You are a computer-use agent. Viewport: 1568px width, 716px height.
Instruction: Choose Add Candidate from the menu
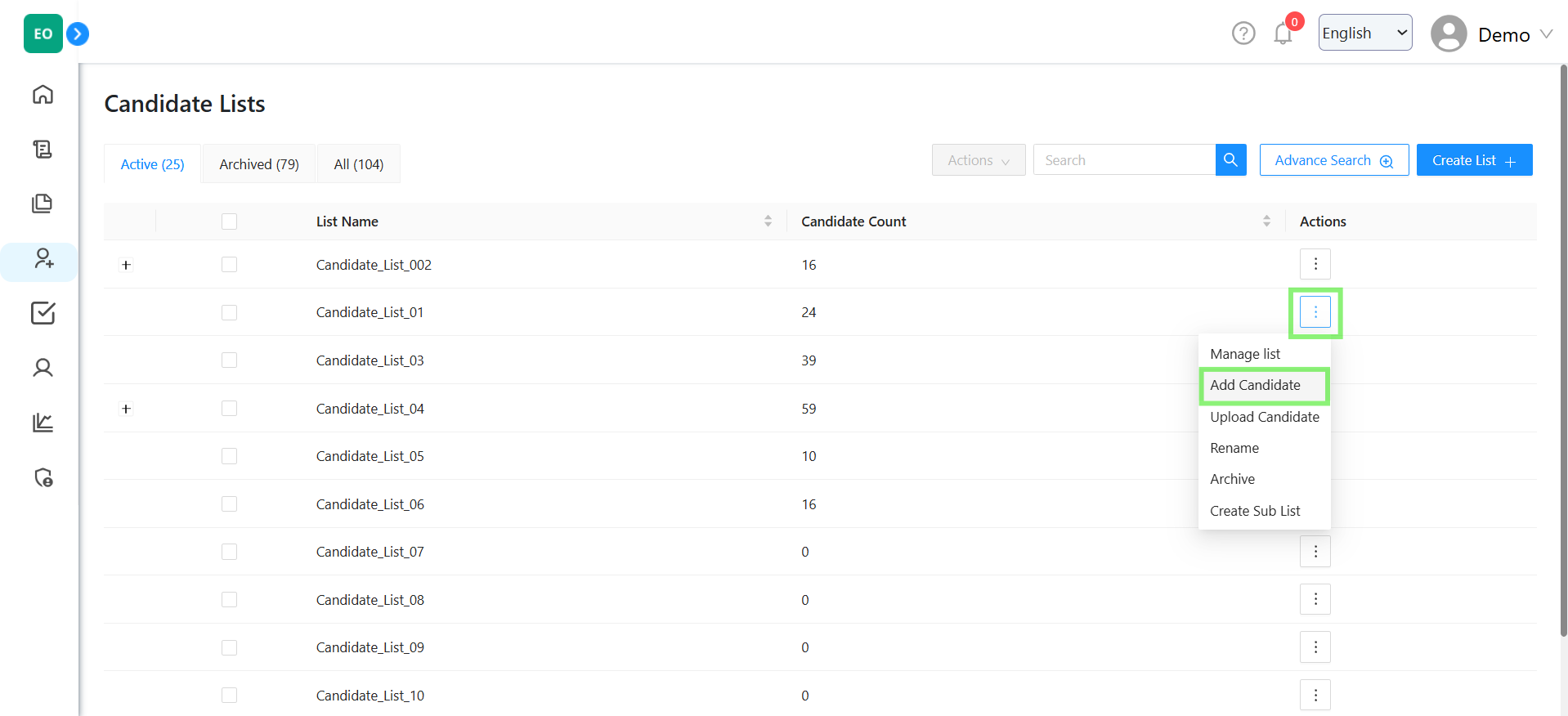(1255, 385)
